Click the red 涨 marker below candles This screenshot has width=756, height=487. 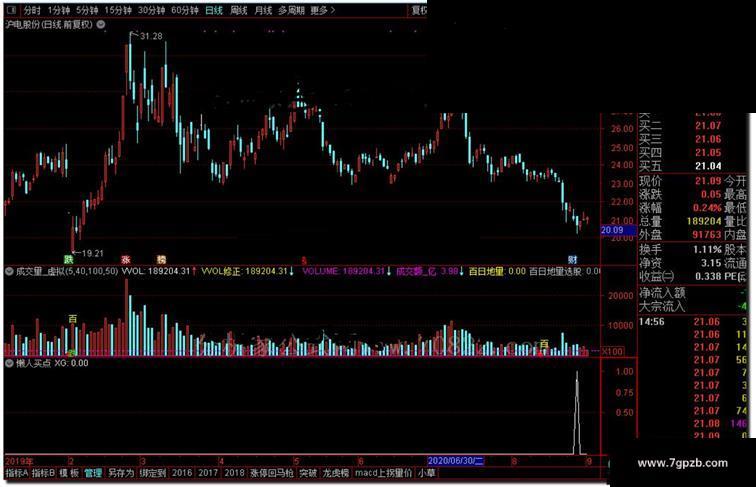(x=126, y=259)
